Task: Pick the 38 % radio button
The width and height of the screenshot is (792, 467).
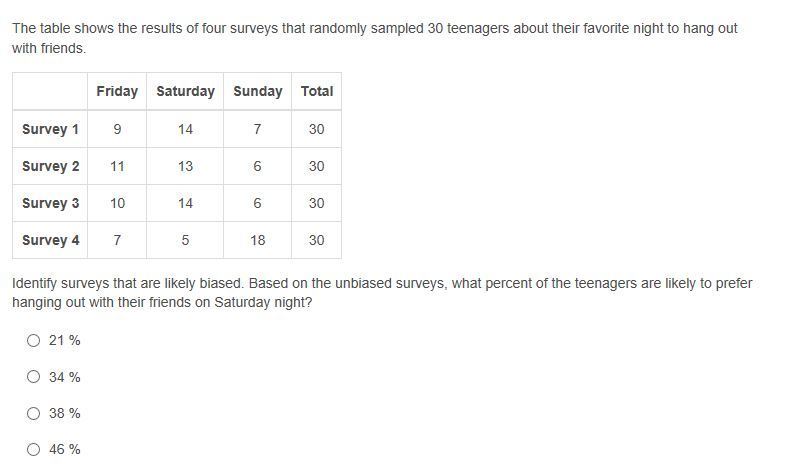Action: [34, 413]
